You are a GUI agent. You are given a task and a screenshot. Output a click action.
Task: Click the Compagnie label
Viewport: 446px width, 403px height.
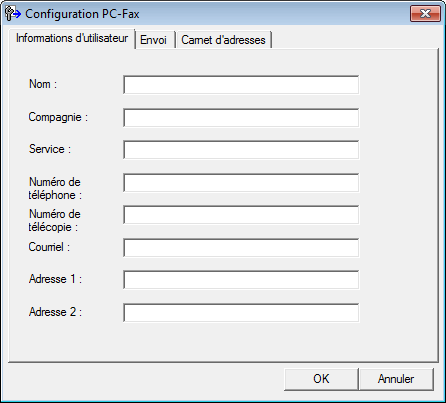coord(58,117)
